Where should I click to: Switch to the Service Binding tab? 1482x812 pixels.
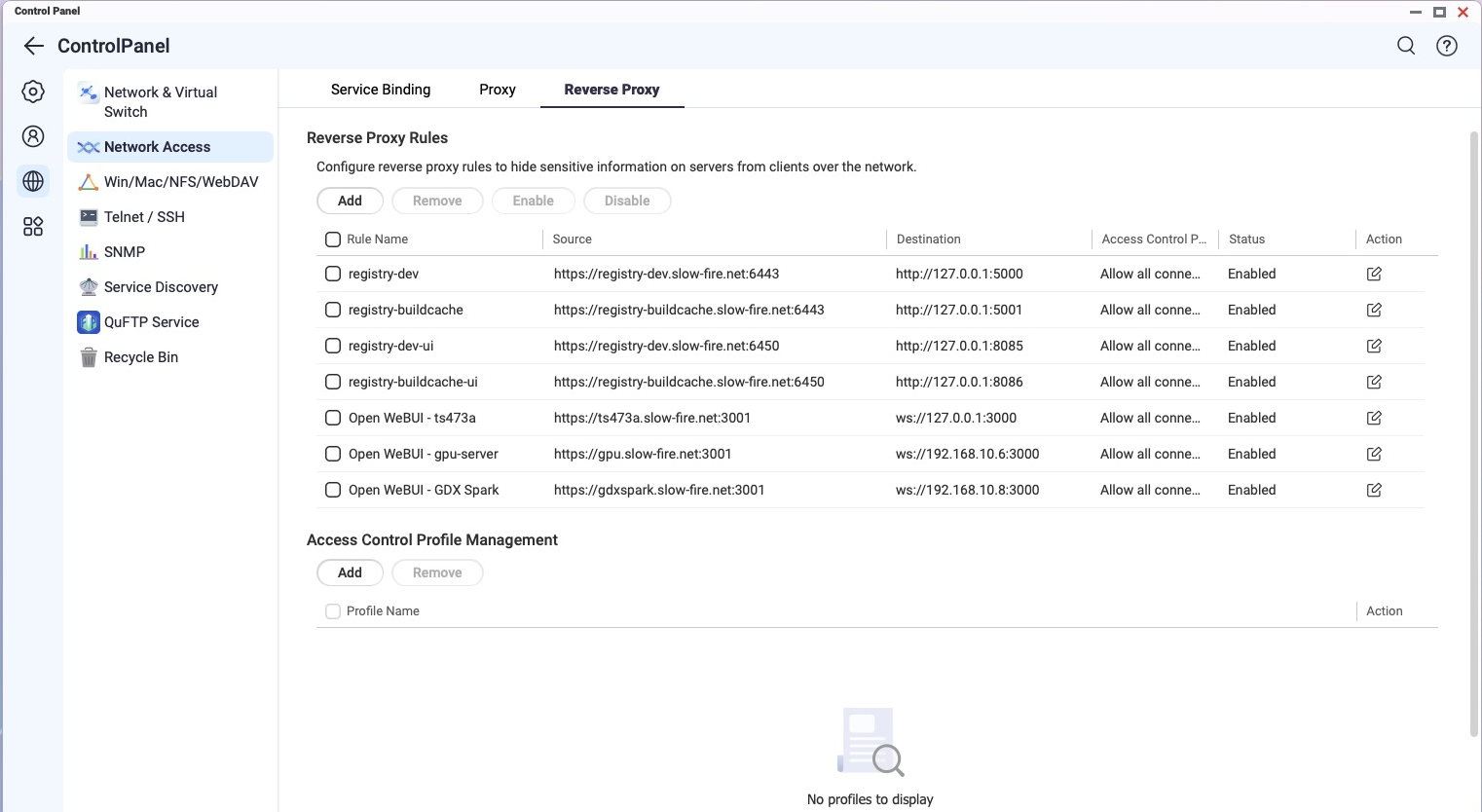381,90
